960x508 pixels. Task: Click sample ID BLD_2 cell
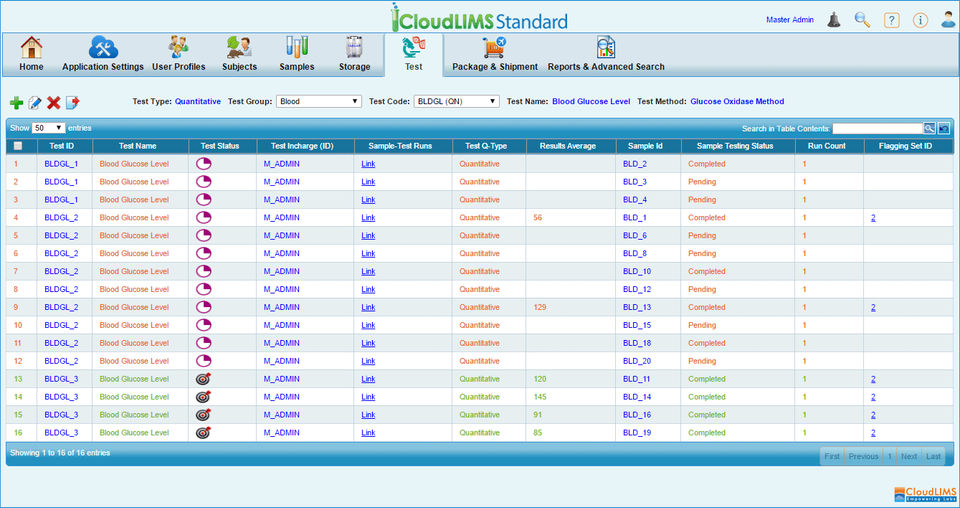pyautogui.click(x=634, y=164)
